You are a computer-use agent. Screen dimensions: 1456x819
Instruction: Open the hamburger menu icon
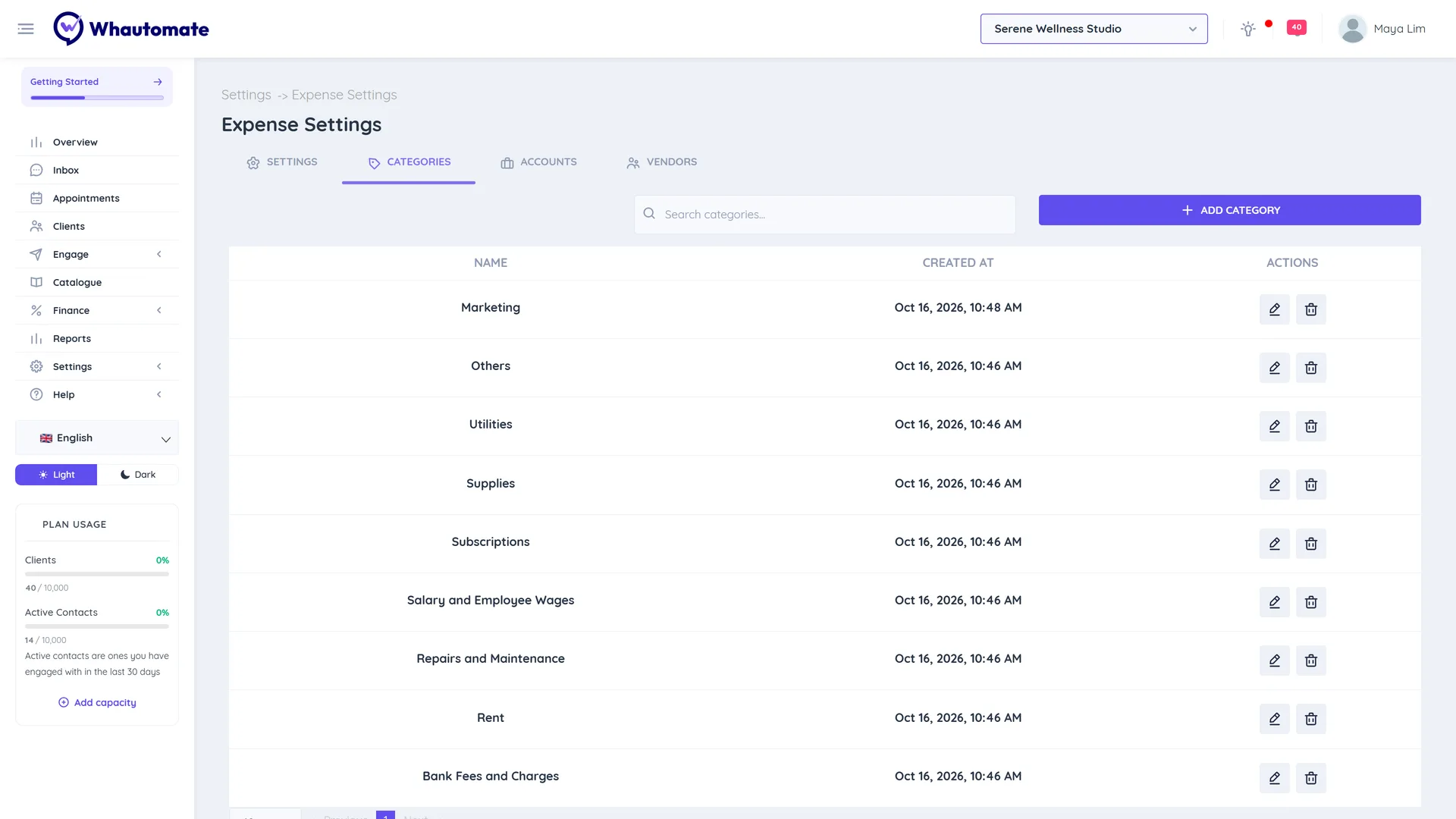click(x=26, y=29)
